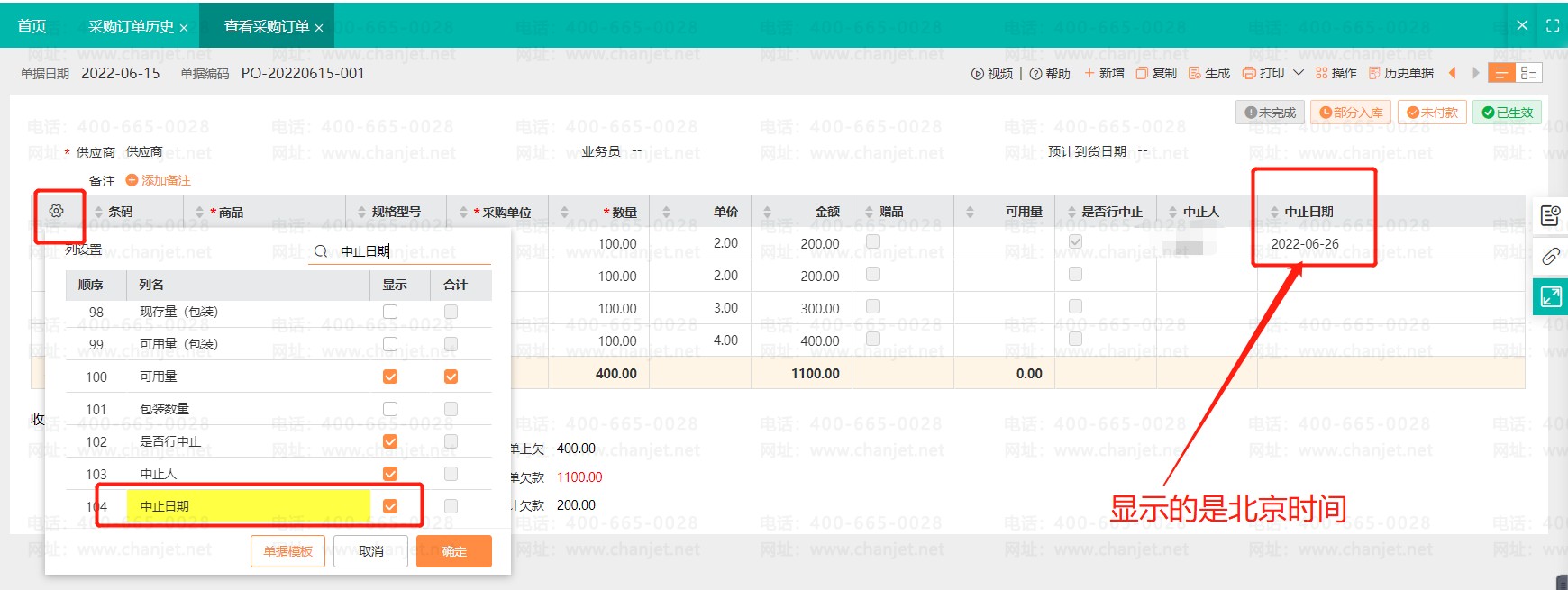
Task: Go to the previous document with left arrow
Action: tap(1452, 73)
